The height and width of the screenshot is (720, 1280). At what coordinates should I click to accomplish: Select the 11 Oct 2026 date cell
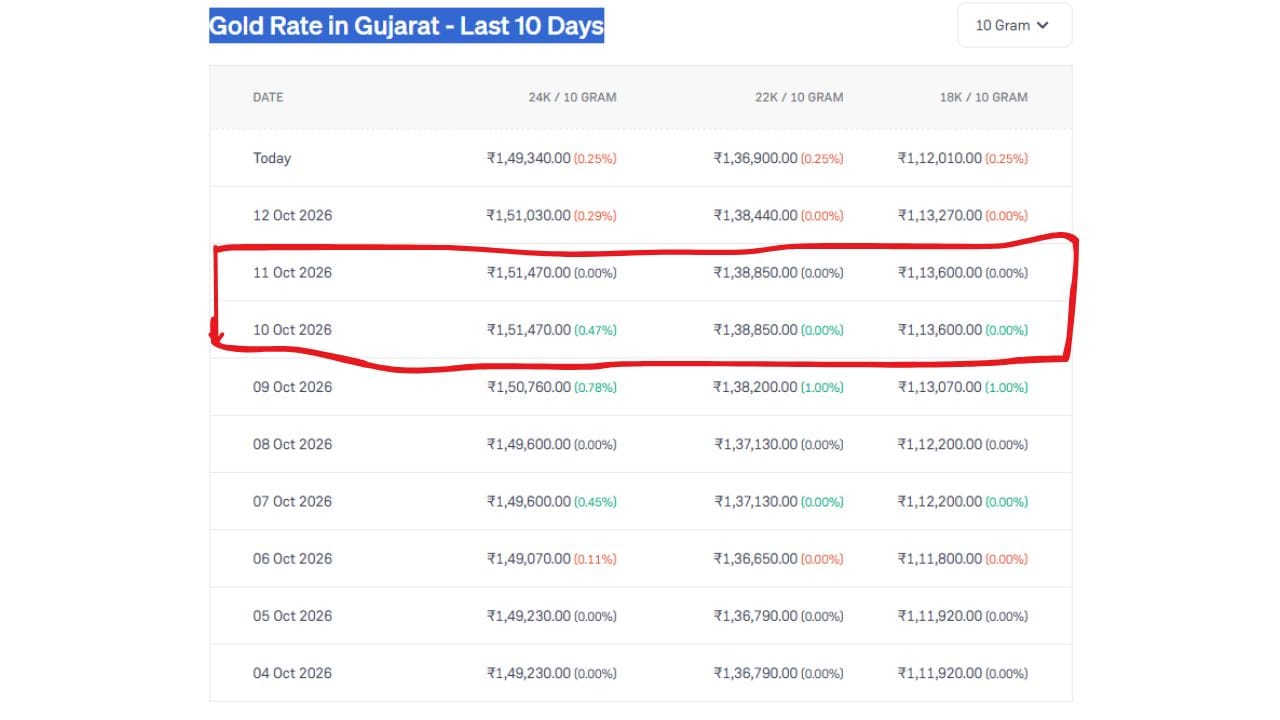tap(292, 272)
